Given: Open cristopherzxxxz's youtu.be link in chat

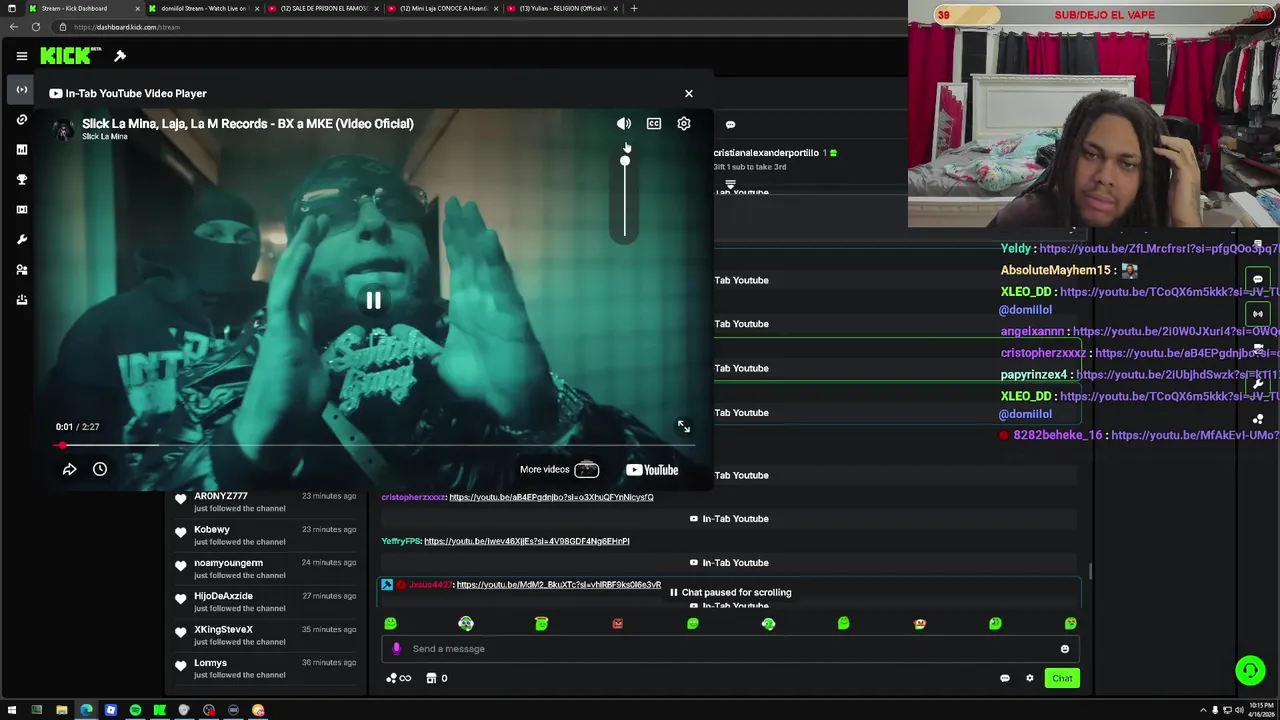Looking at the screenshot, I should pyautogui.click(x=551, y=497).
